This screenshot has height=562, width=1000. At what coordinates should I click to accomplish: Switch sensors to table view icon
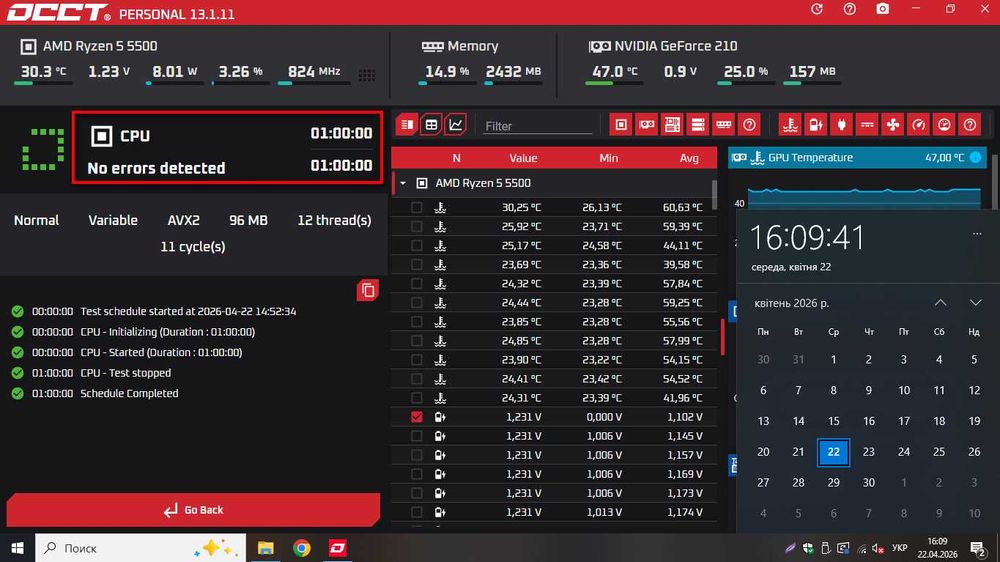[431, 124]
